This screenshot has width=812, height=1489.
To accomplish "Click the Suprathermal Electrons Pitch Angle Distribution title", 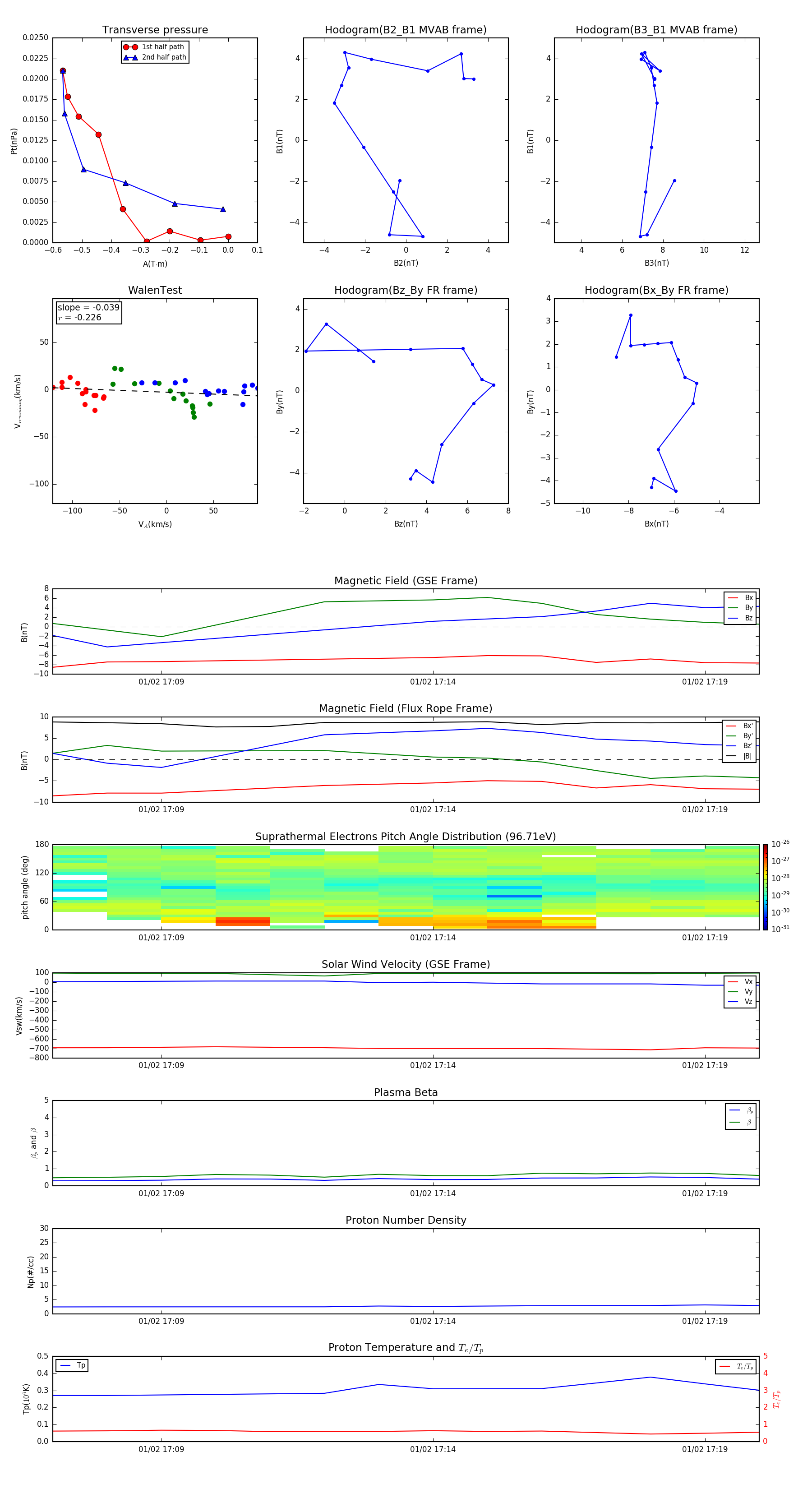I will pos(406,837).
